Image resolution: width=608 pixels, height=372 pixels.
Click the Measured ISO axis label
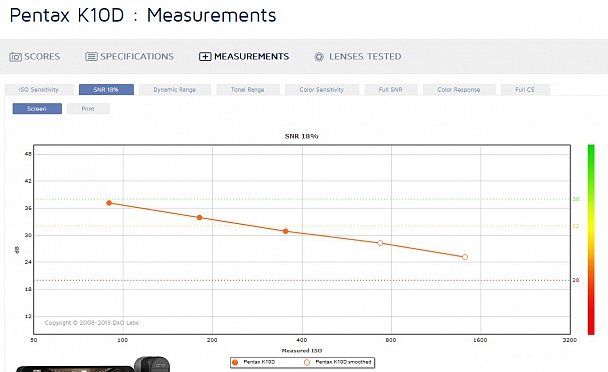[302, 351]
